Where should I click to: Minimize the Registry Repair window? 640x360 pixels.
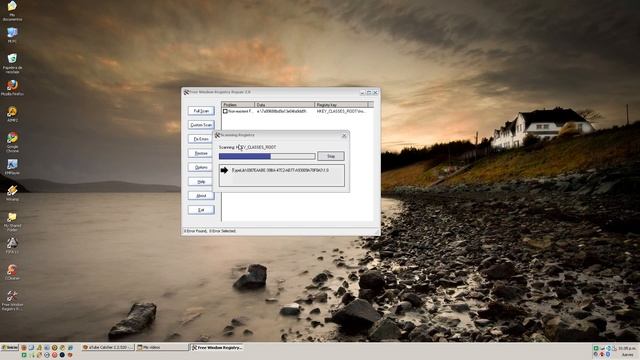pos(362,93)
